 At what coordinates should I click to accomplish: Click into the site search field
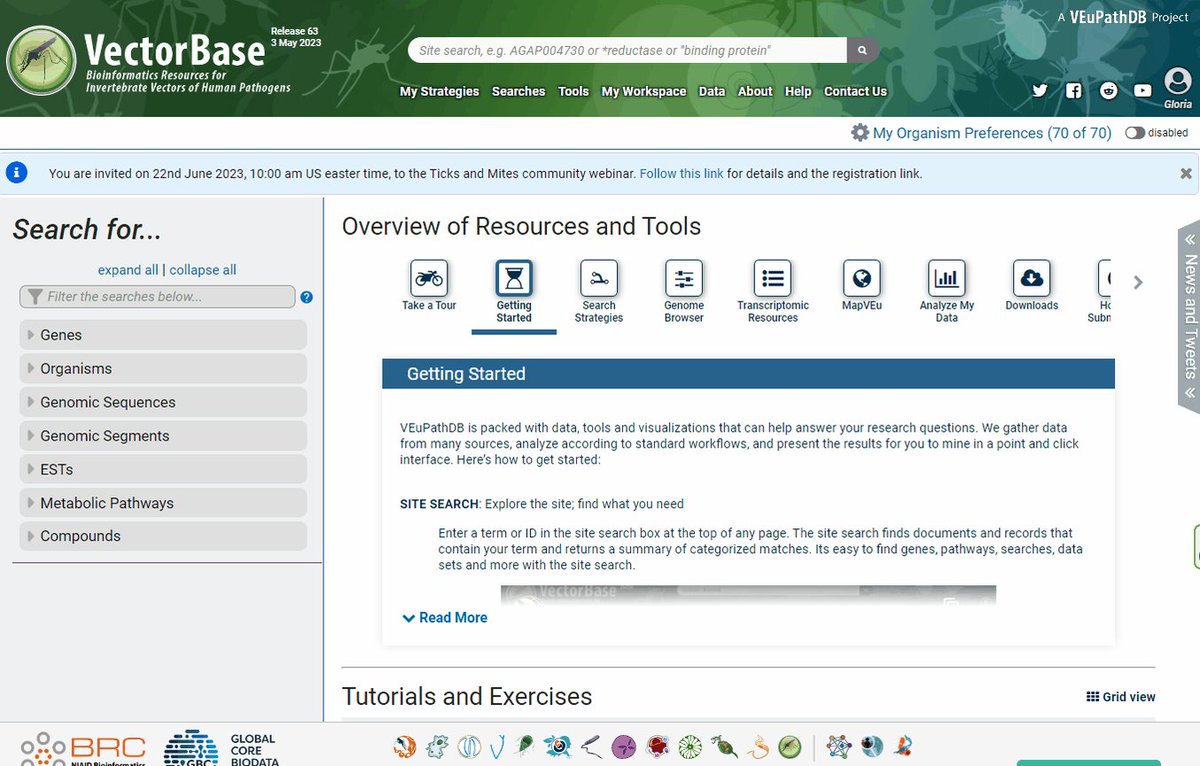point(628,50)
